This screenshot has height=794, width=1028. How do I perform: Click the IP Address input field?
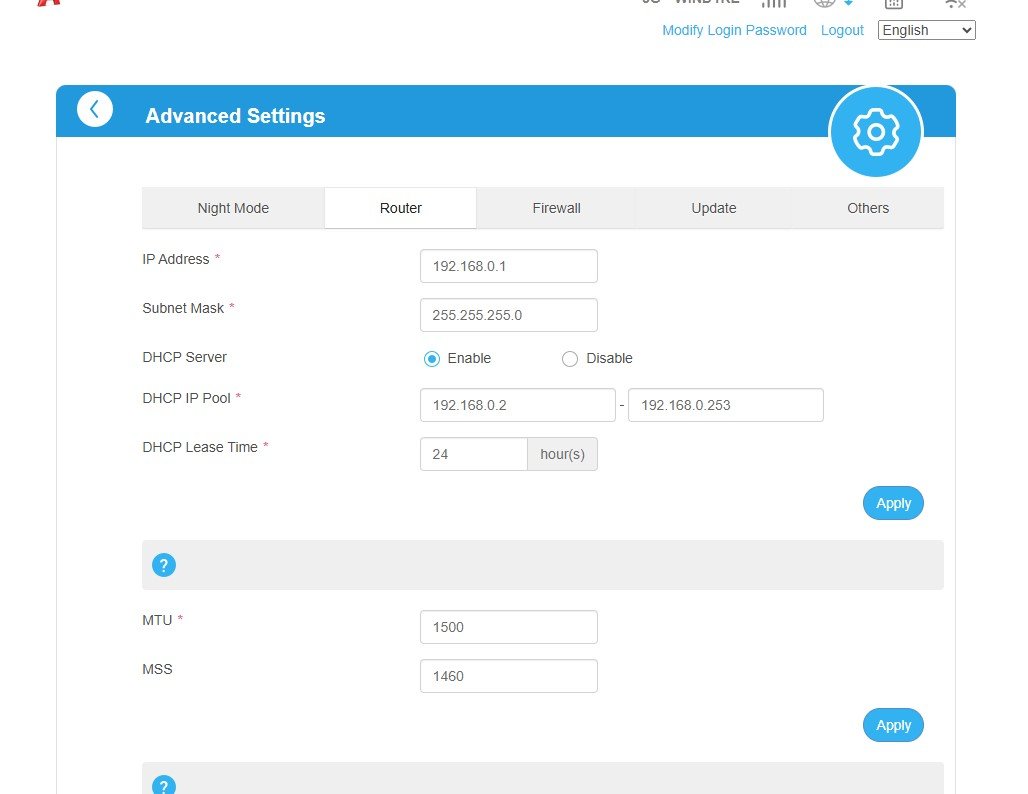(x=508, y=266)
